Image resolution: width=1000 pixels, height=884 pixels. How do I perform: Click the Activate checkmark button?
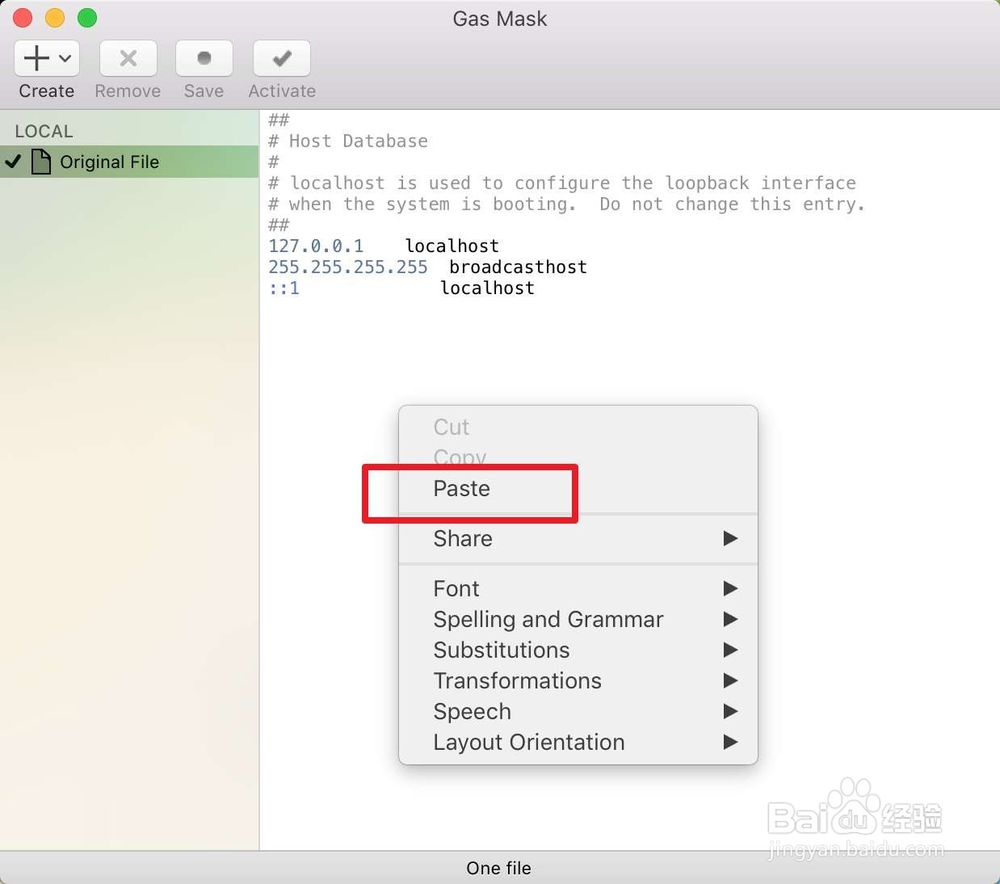pyautogui.click(x=282, y=58)
